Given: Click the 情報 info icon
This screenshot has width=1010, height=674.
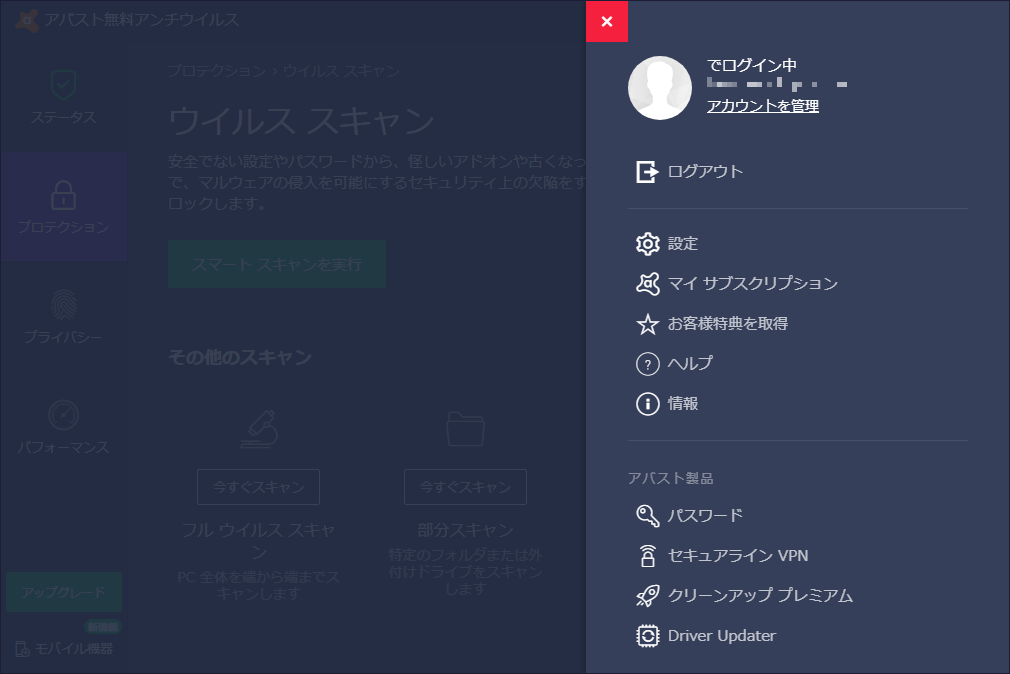Looking at the screenshot, I should (647, 404).
